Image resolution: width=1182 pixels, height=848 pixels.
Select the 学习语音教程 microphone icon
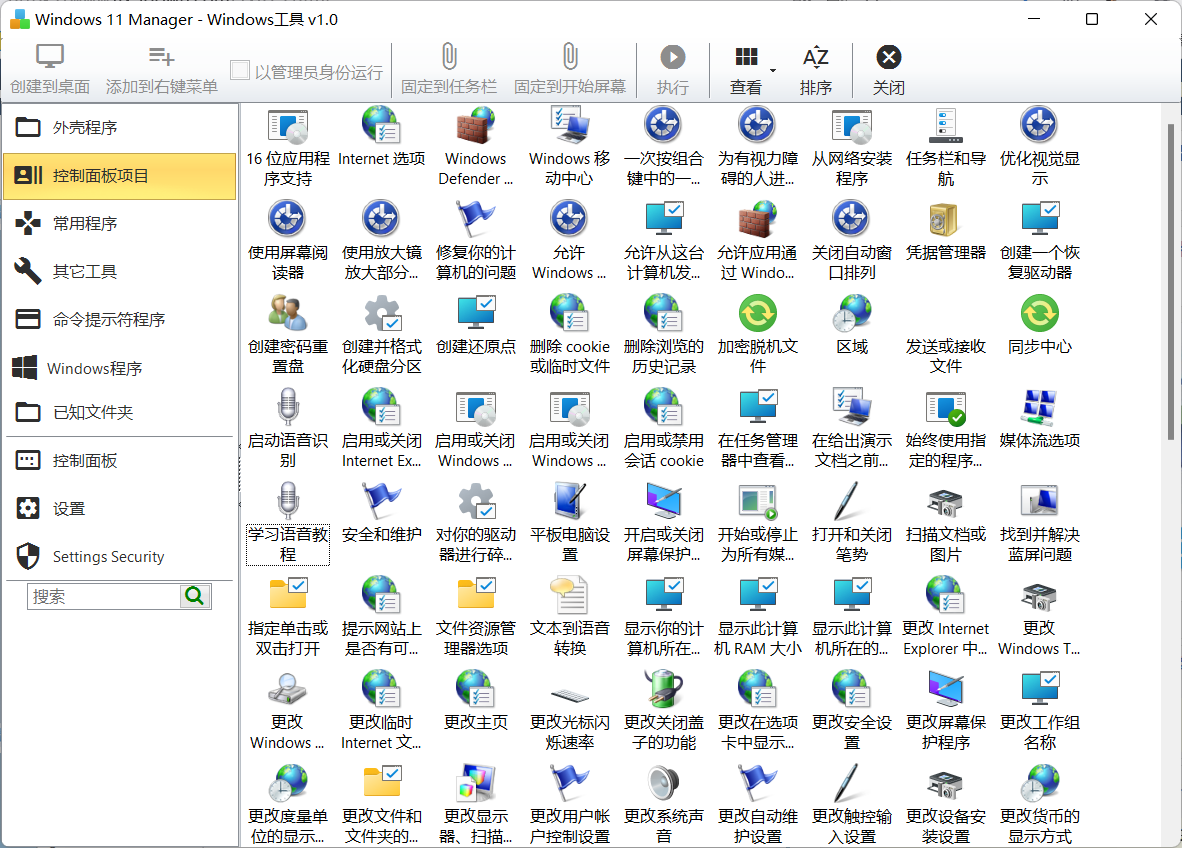click(288, 501)
